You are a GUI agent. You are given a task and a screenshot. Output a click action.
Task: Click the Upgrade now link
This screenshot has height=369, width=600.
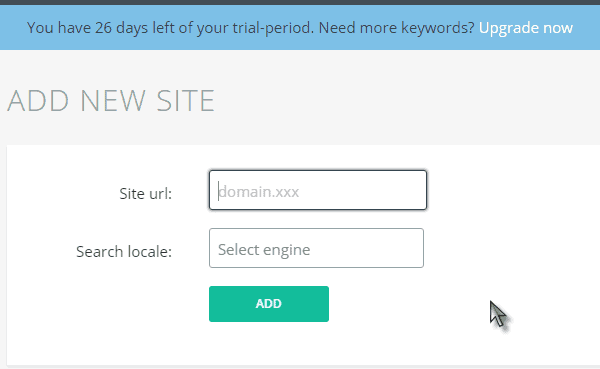[526, 28]
